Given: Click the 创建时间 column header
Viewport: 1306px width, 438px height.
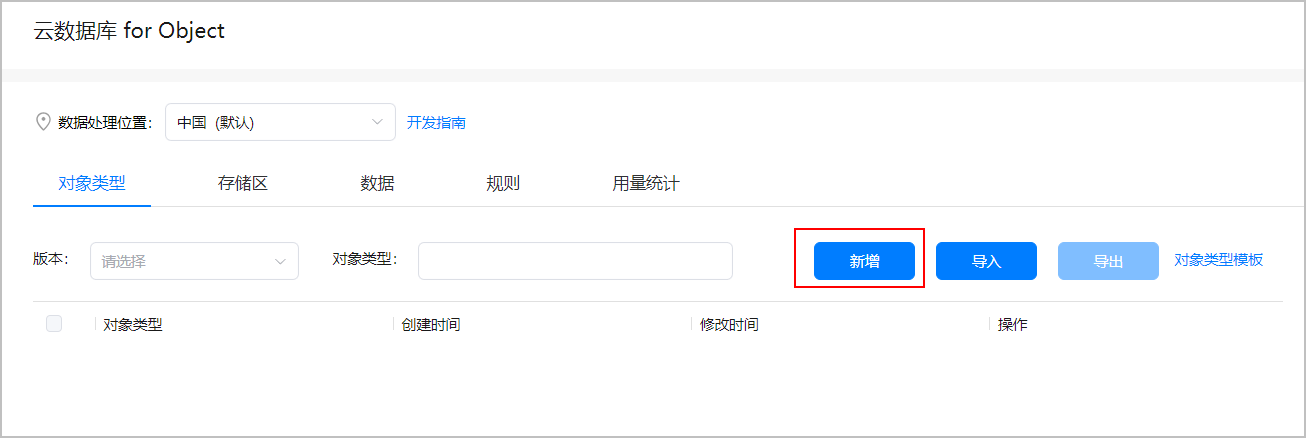Looking at the screenshot, I should click(431, 325).
